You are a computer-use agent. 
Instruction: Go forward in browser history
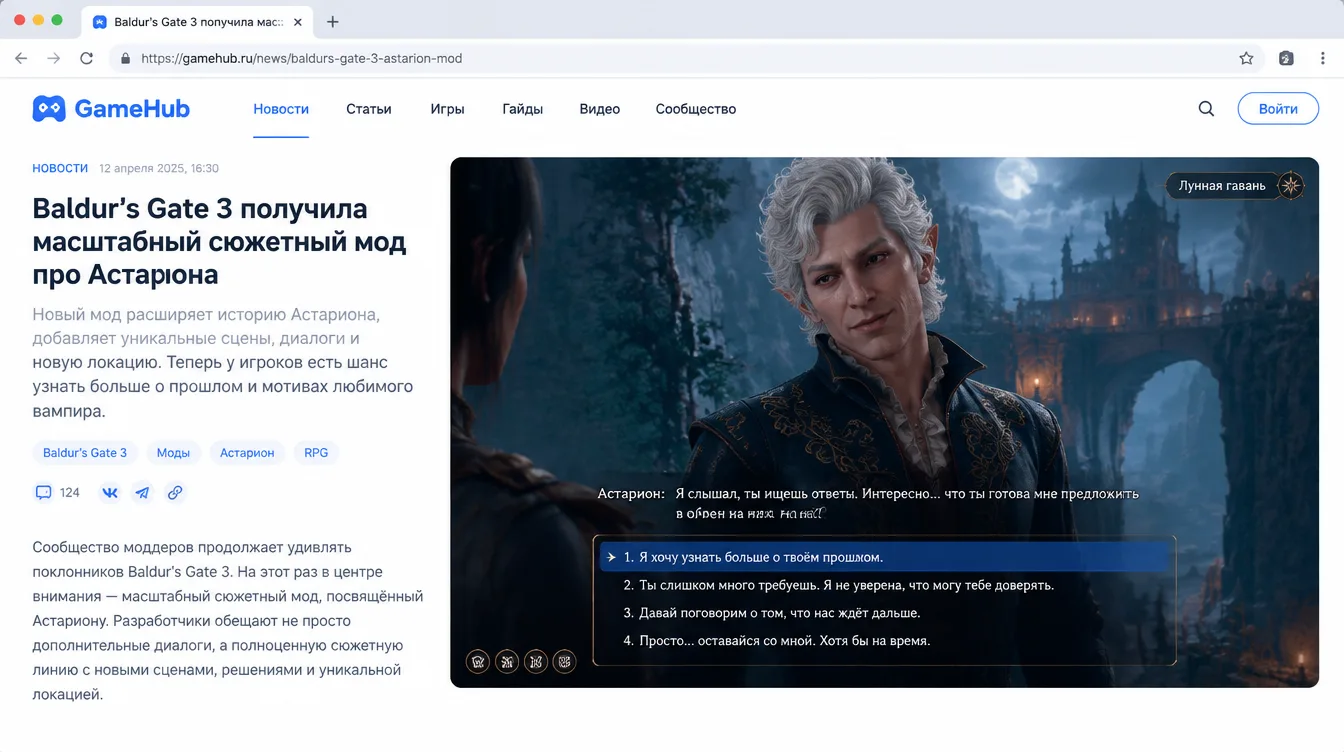(x=54, y=58)
